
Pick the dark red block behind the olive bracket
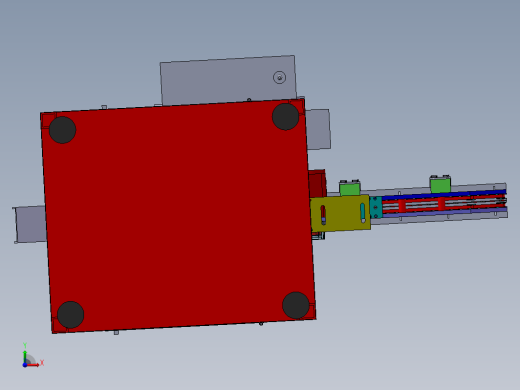317,184
